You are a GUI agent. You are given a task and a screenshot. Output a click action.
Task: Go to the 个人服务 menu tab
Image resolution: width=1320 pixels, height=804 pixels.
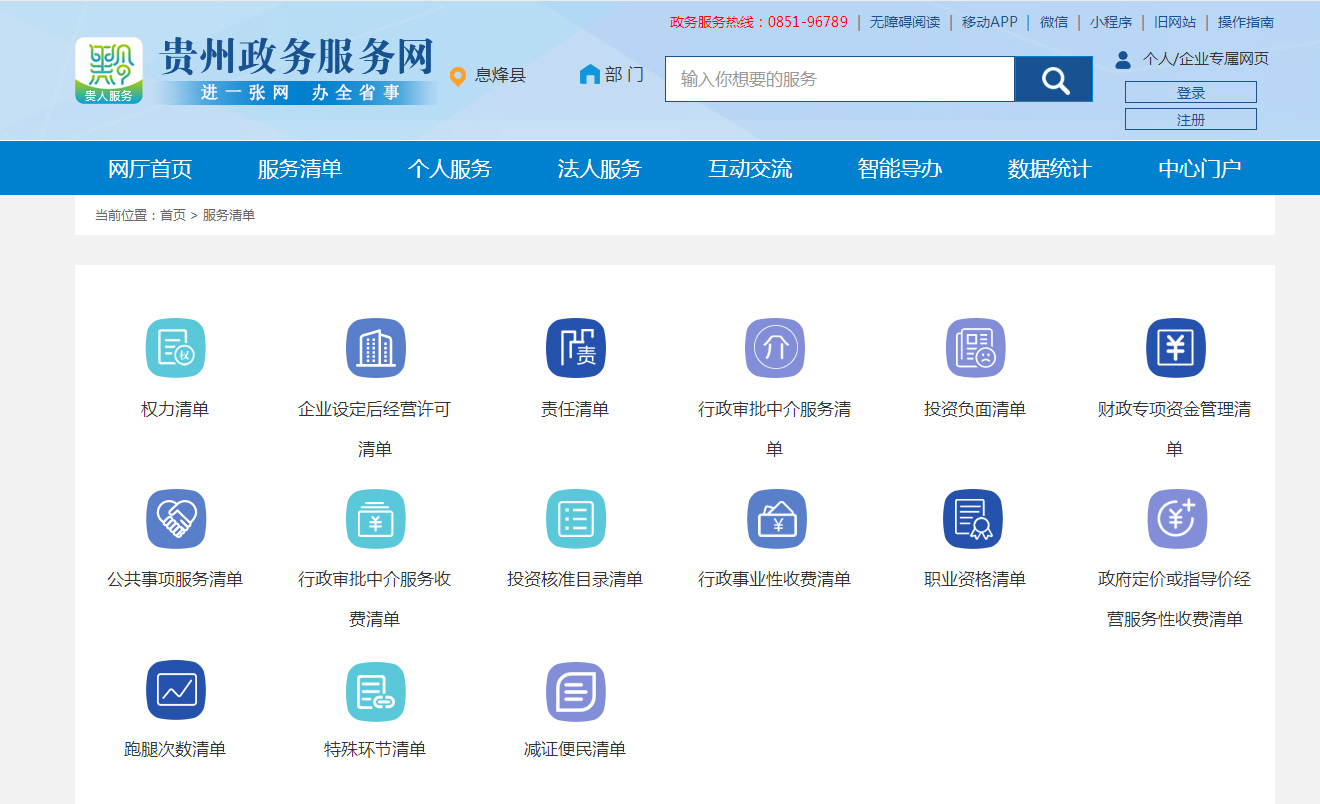coord(449,169)
